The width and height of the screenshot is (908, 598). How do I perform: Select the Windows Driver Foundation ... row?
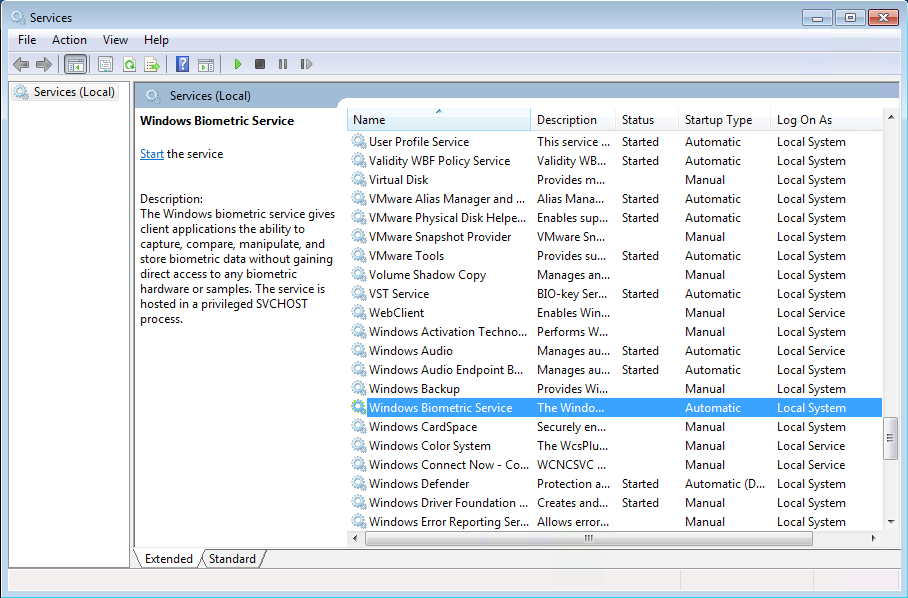(615, 502)
